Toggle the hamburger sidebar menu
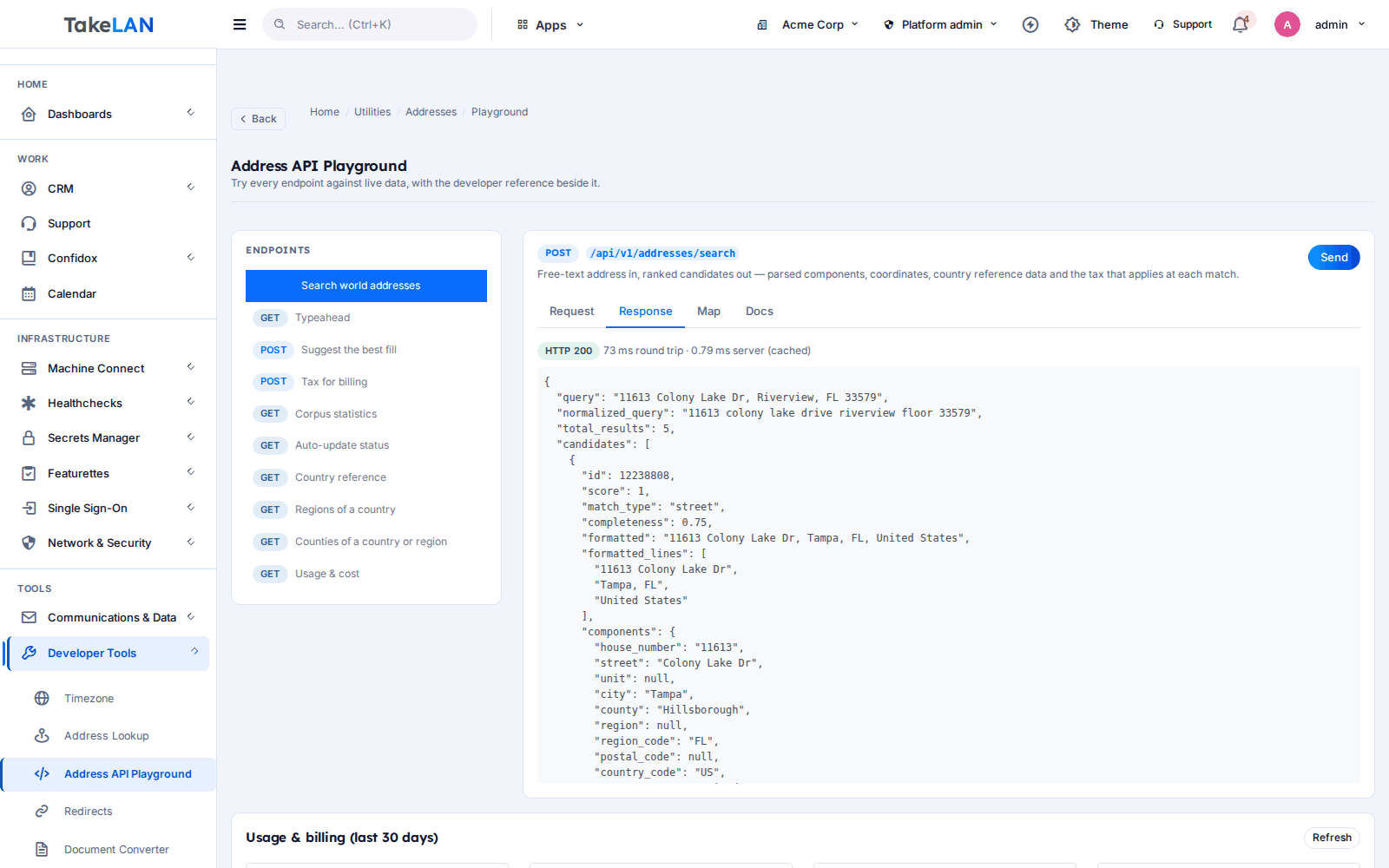1389x868 pixels. click(x=240, y=24)
